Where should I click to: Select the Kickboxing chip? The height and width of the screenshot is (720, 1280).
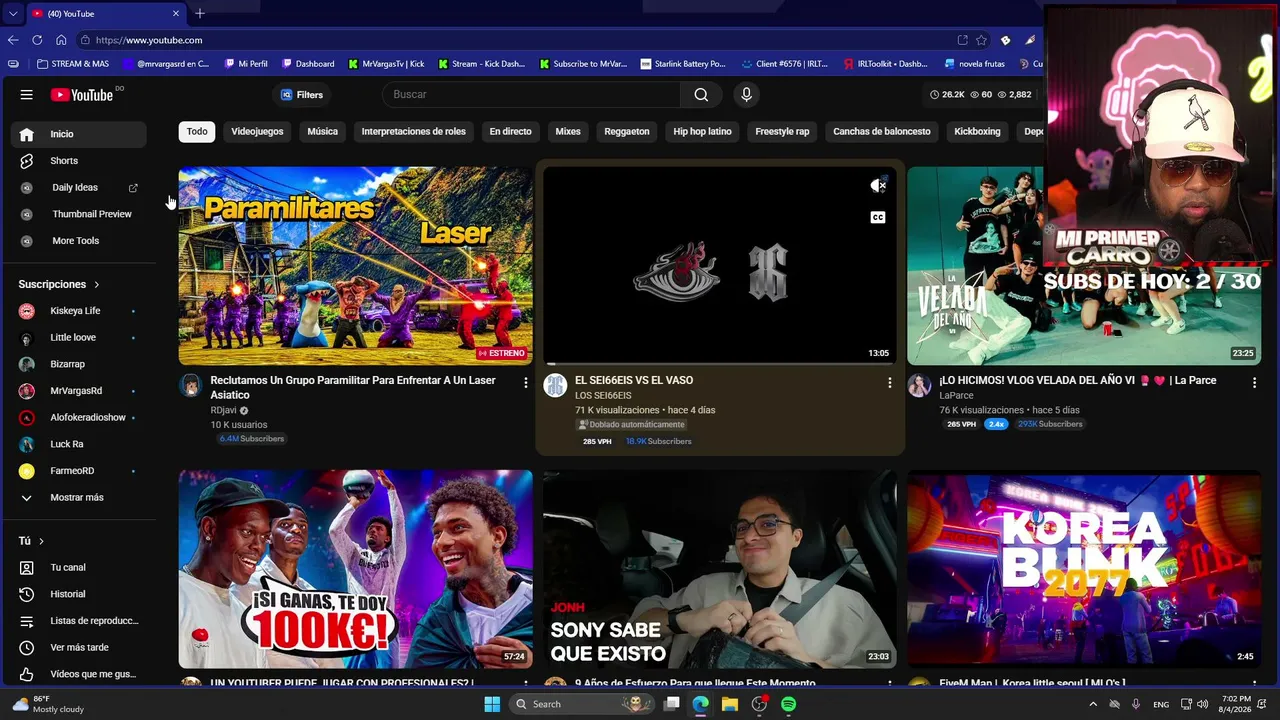(977, 132)
